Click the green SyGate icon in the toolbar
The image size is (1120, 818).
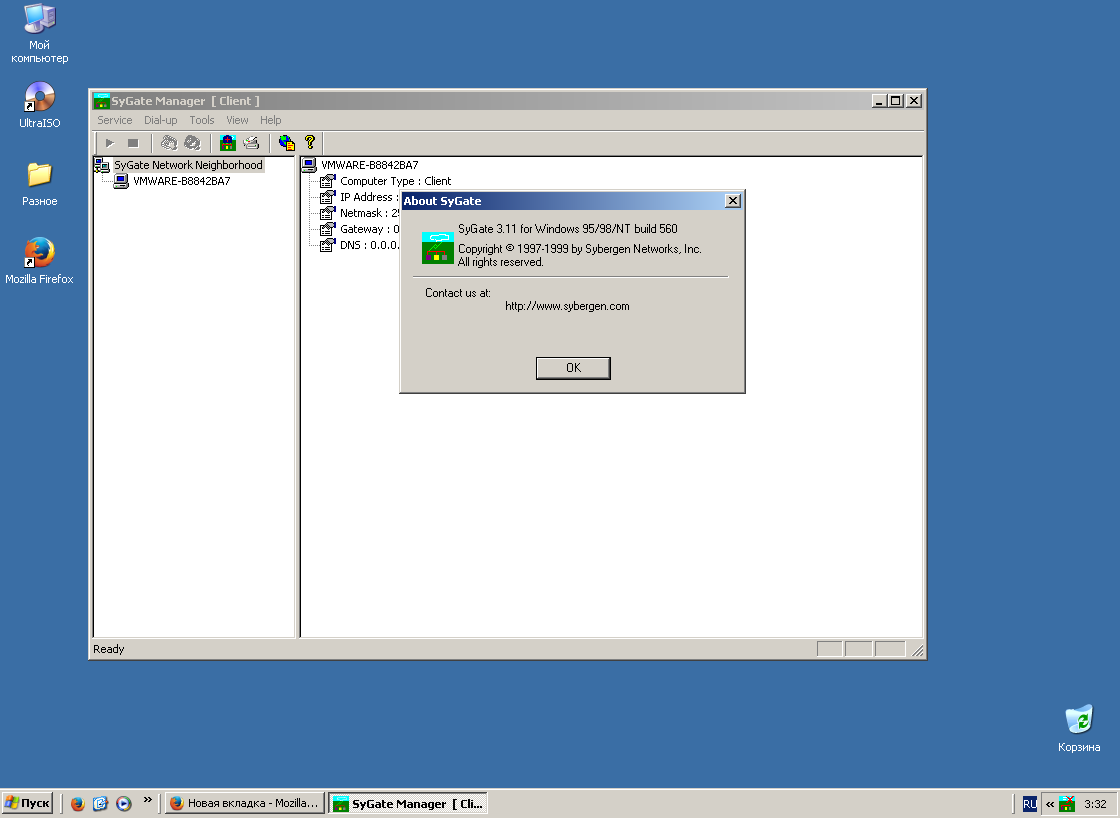[227, 143]
